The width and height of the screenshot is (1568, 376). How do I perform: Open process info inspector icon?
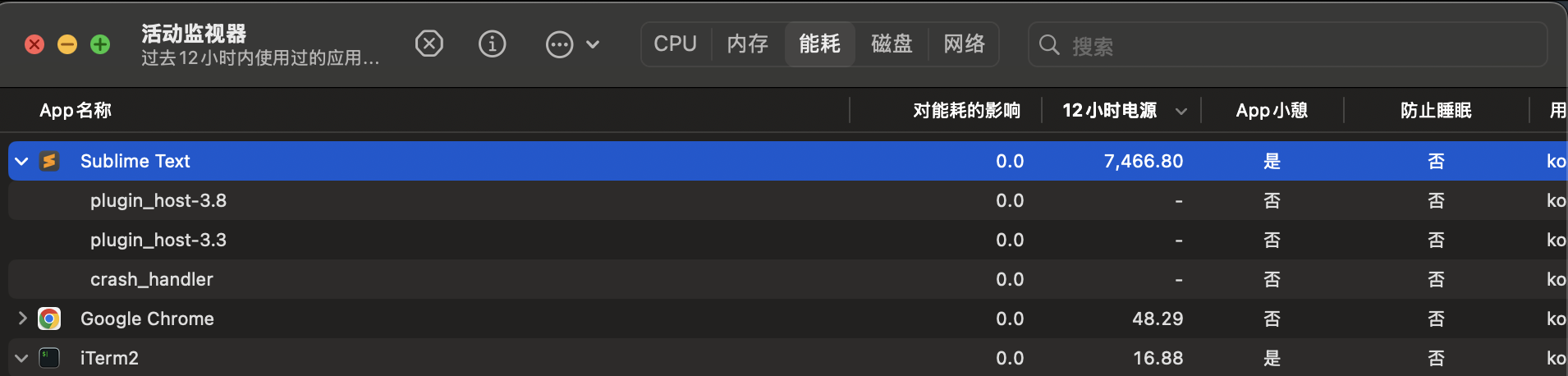click(x=492, y=44)
